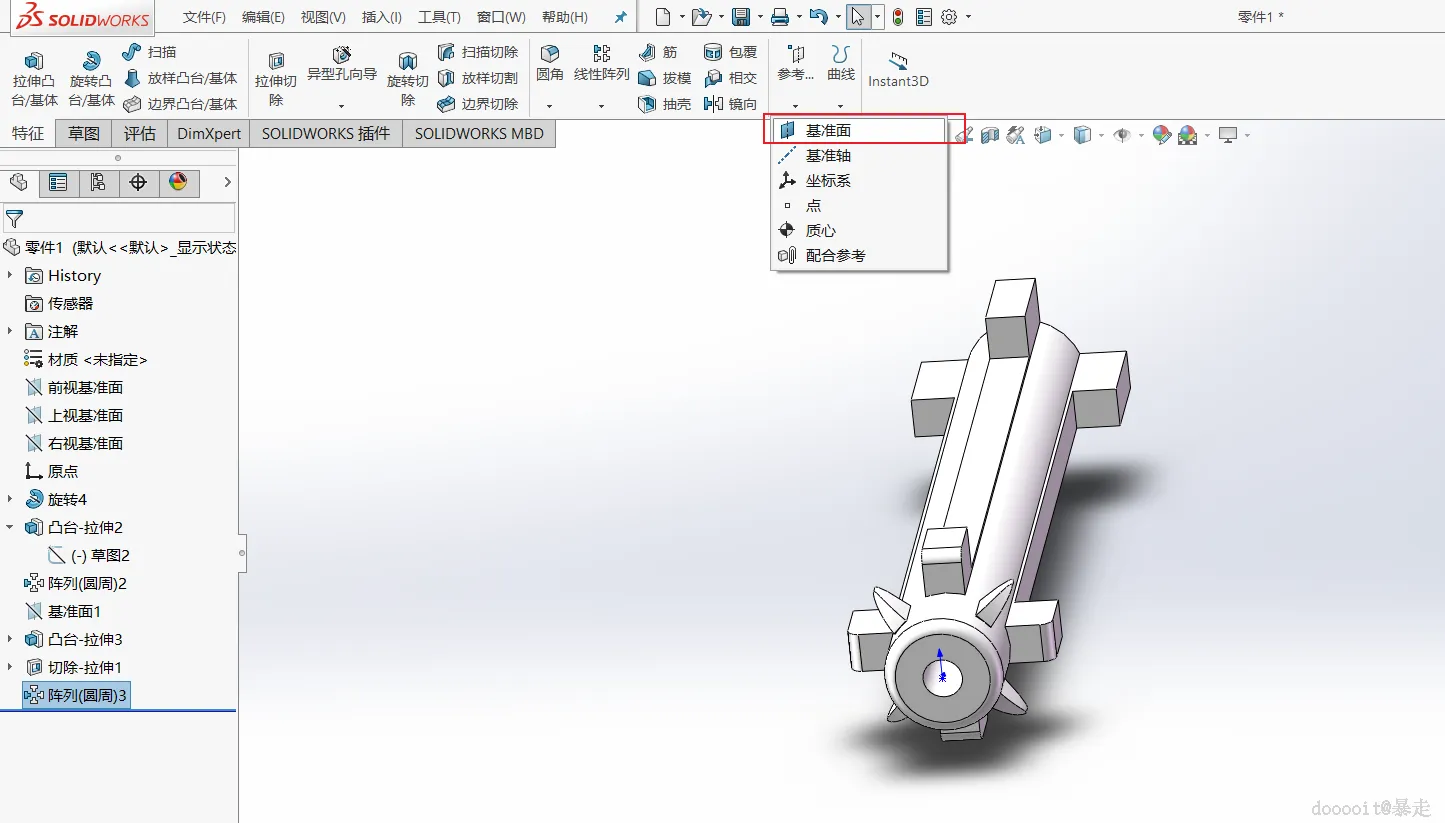Collapse the 凸台-拉伸2 feature node

[10, 527]
